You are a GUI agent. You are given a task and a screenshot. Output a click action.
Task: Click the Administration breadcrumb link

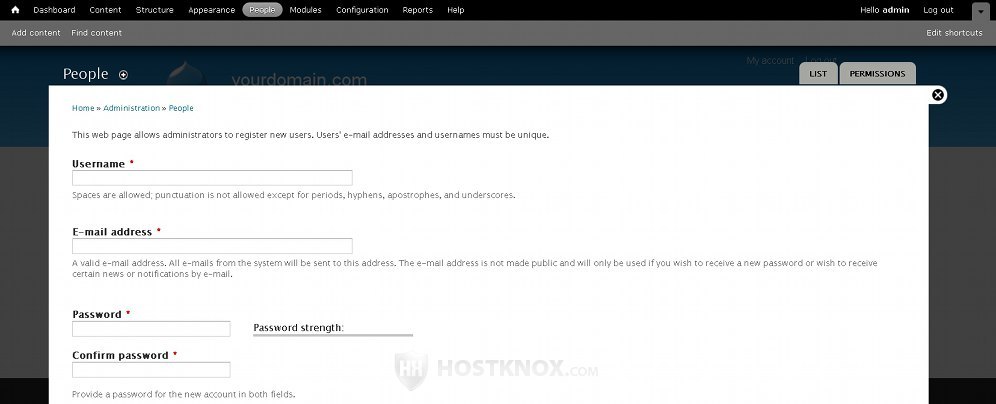[x=131, y=108]
